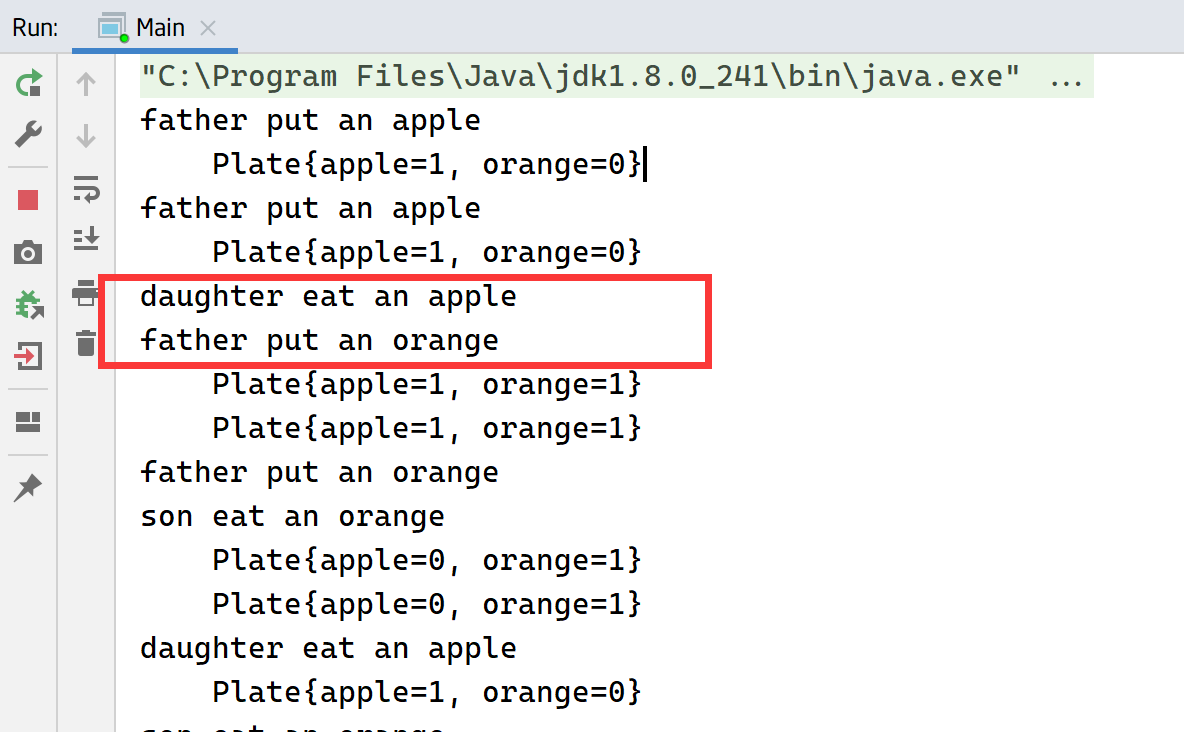Image resolution: width=1184 pixels, height=732 pixels.
Task: Clear all console output with trash icon
Action: pos(86,343)
